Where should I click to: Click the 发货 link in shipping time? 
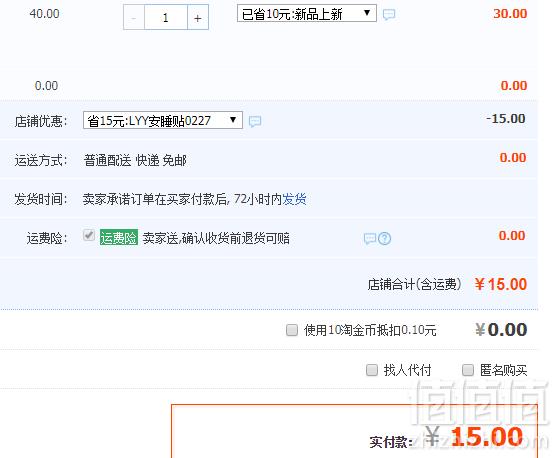tap(294, 199)
